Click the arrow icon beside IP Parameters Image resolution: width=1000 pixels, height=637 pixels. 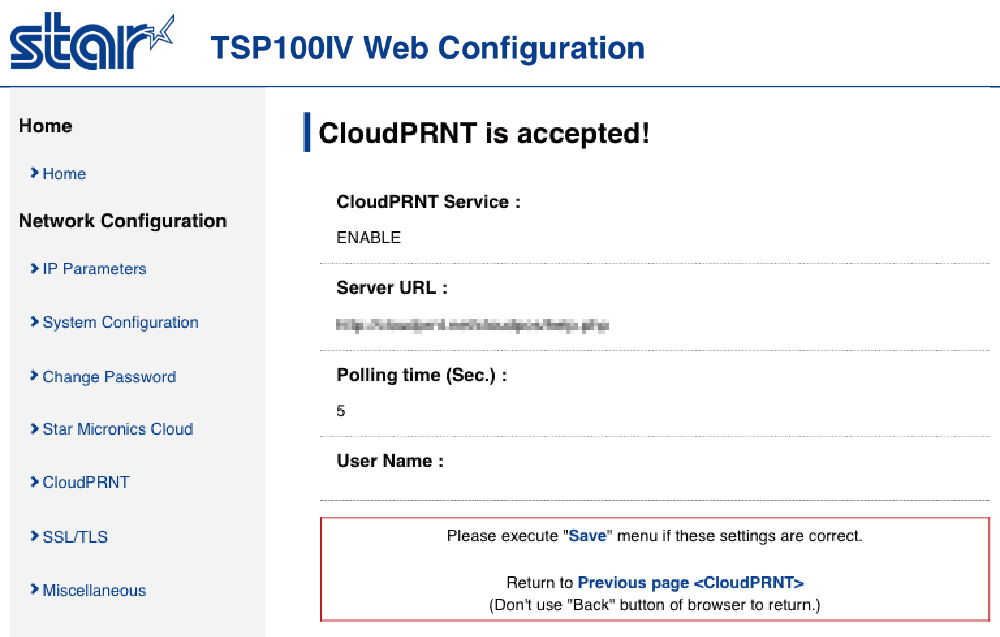click(x=34, y=269)
